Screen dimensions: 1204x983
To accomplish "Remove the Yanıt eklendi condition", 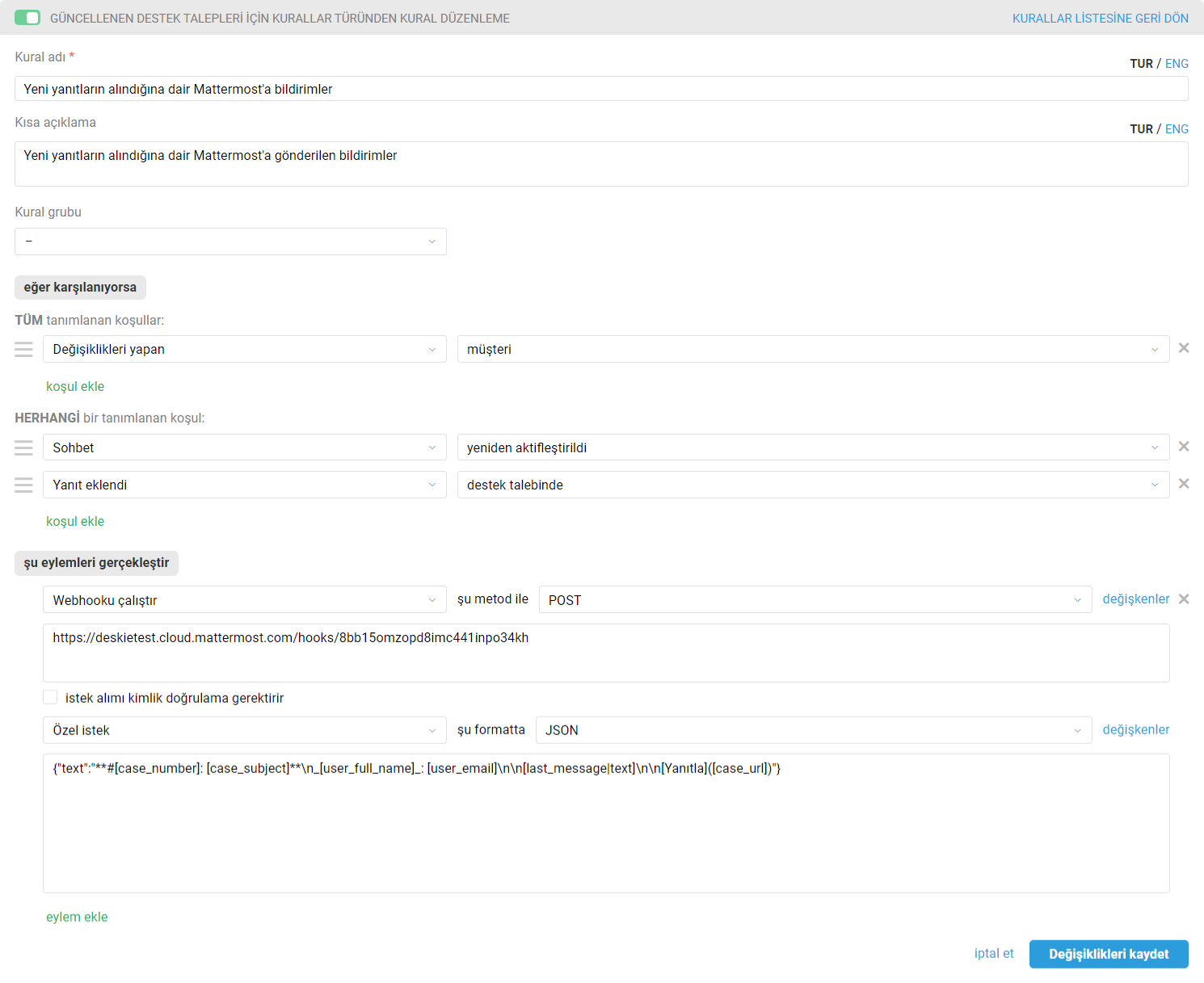I will tap(1184, 484).
